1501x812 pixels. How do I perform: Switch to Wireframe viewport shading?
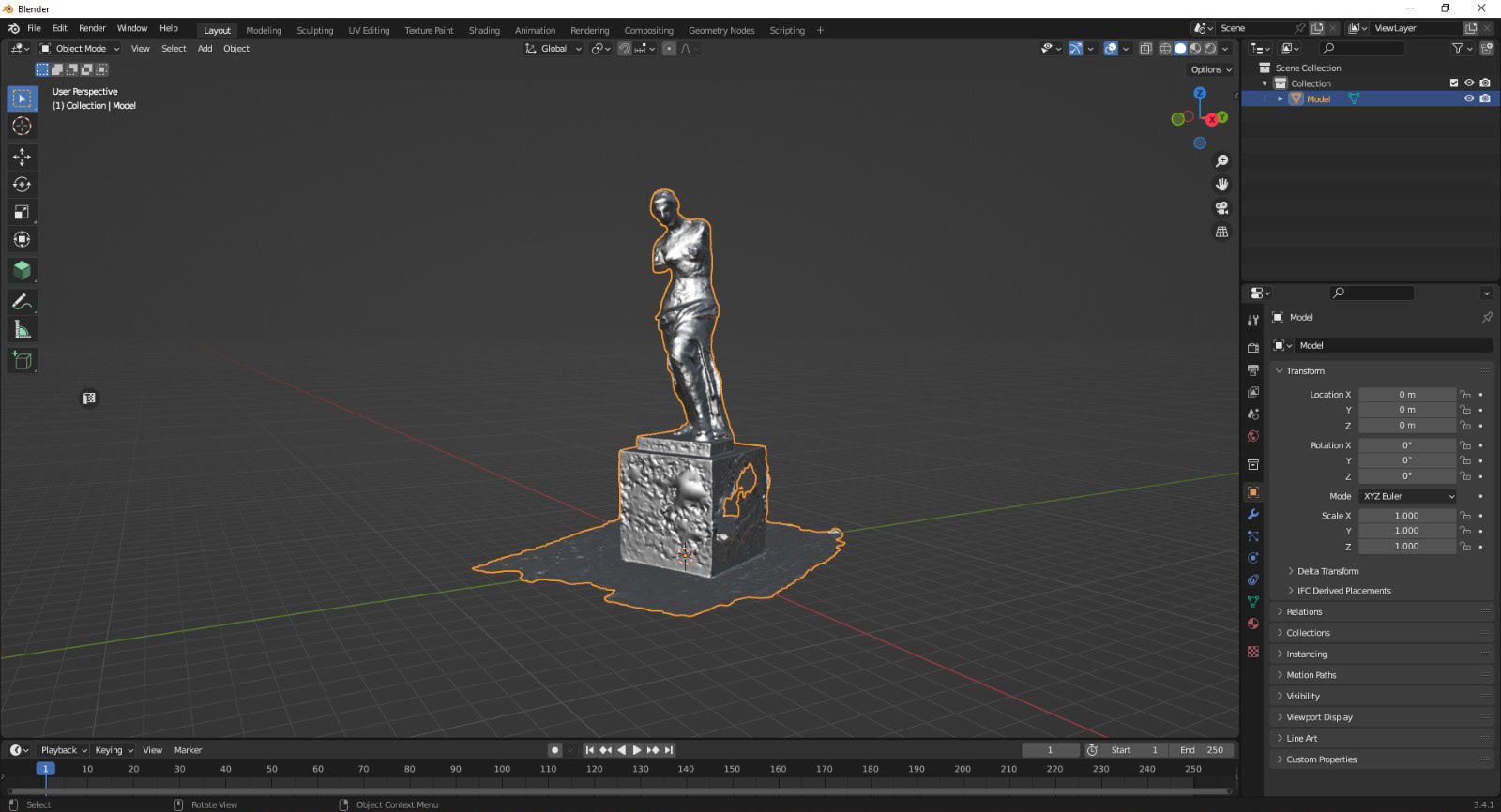click(x=1165, y=49)
